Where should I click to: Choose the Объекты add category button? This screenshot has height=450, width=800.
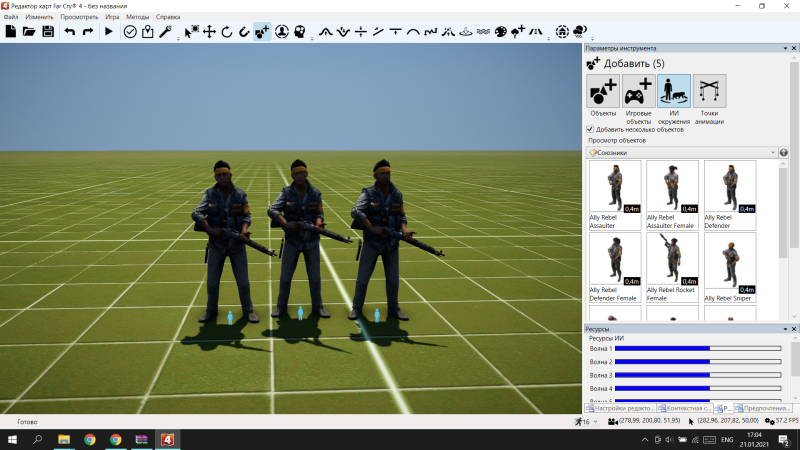tap(603, 91)
